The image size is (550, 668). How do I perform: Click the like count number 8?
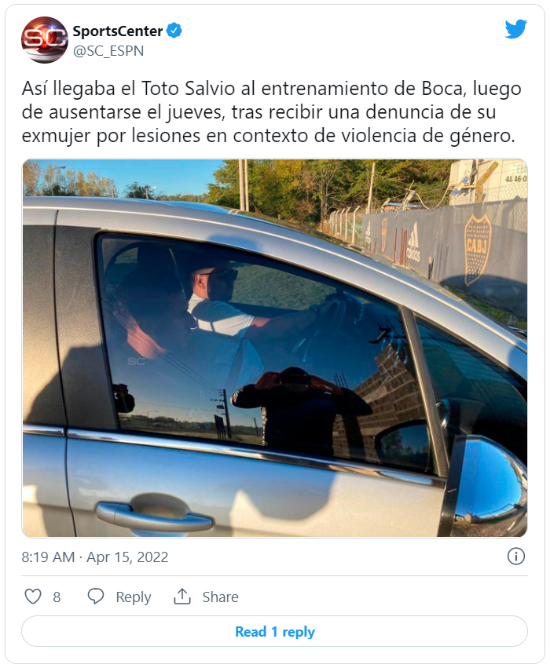click(x=57, y=597)
